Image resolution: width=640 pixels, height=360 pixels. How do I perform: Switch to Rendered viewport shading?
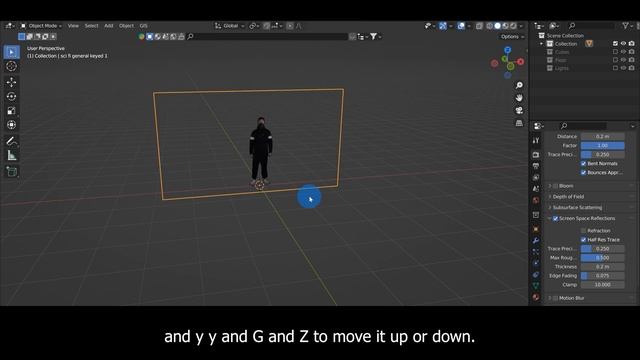tap(513, 26)
